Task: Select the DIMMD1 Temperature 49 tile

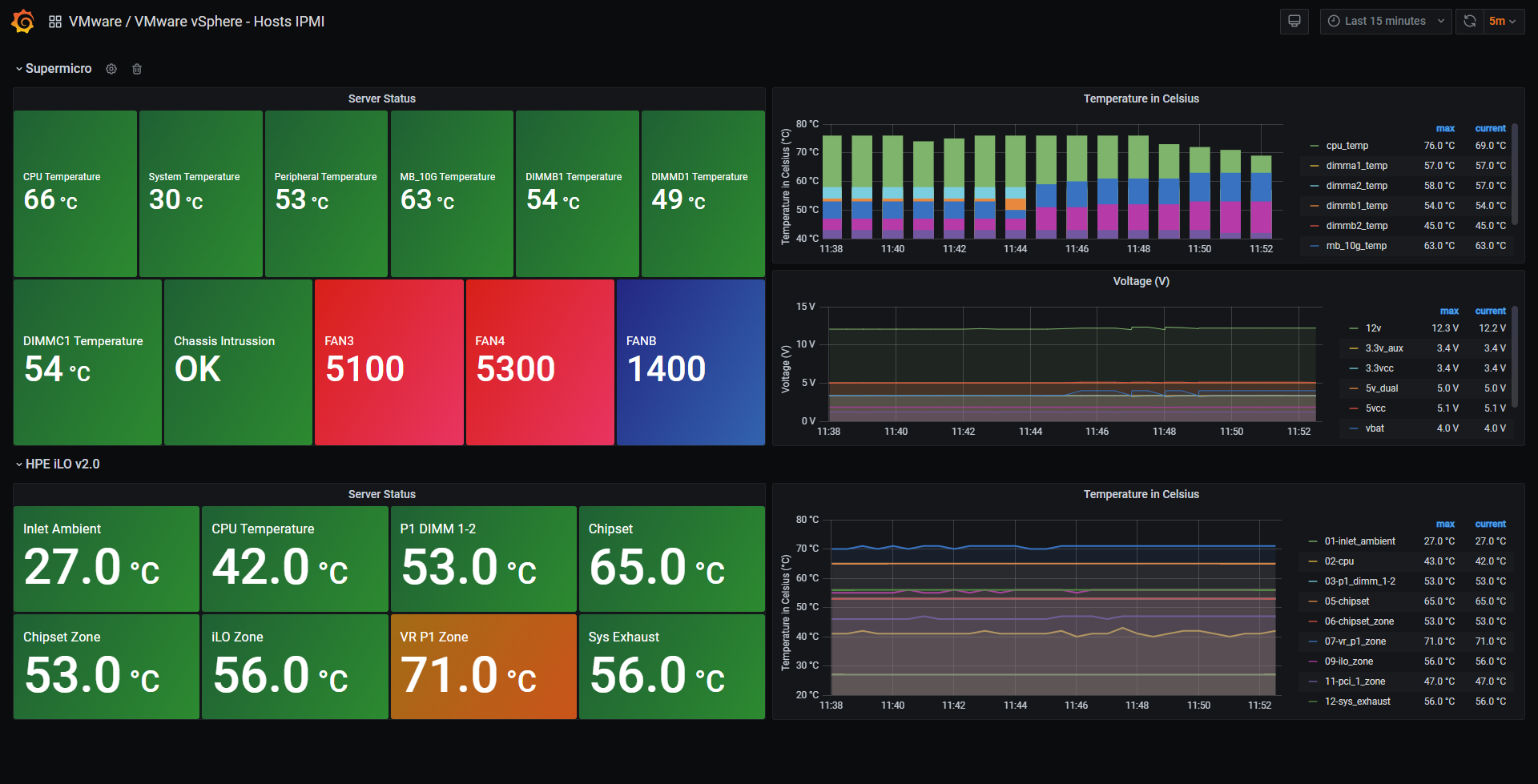Action: pyautogui.click(x=703, y=194)
